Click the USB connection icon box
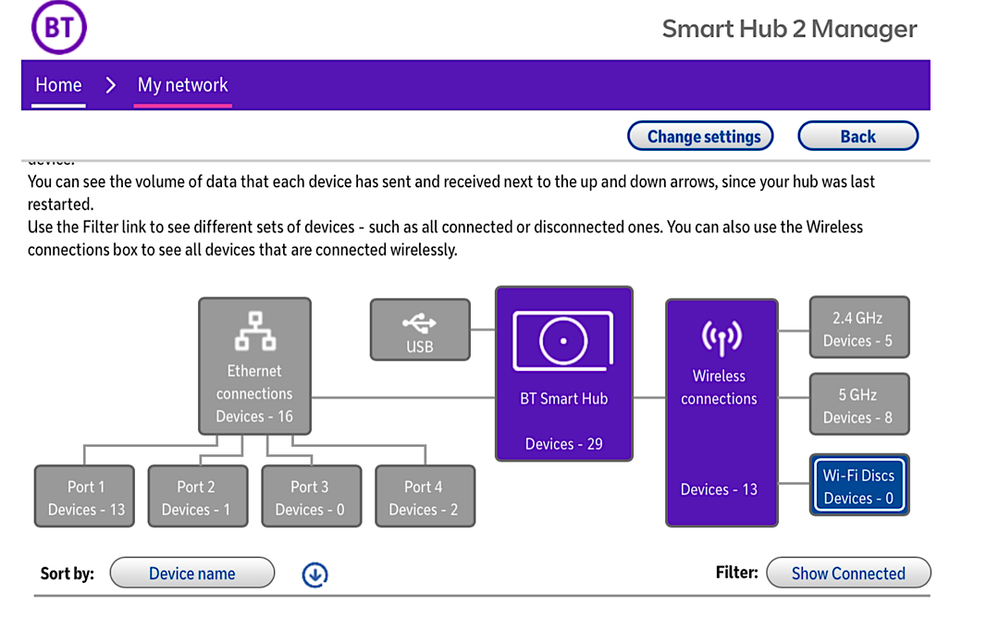This screenshot has width=999, height=619. coord(420,329)
